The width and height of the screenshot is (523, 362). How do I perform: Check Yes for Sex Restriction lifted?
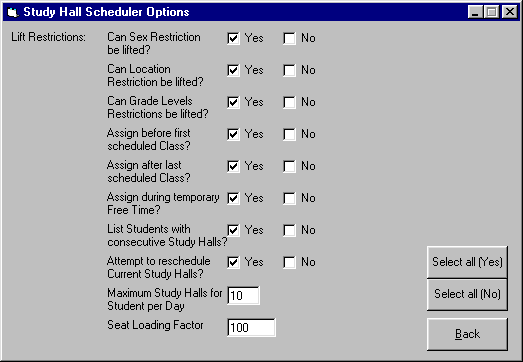point(233,38)
